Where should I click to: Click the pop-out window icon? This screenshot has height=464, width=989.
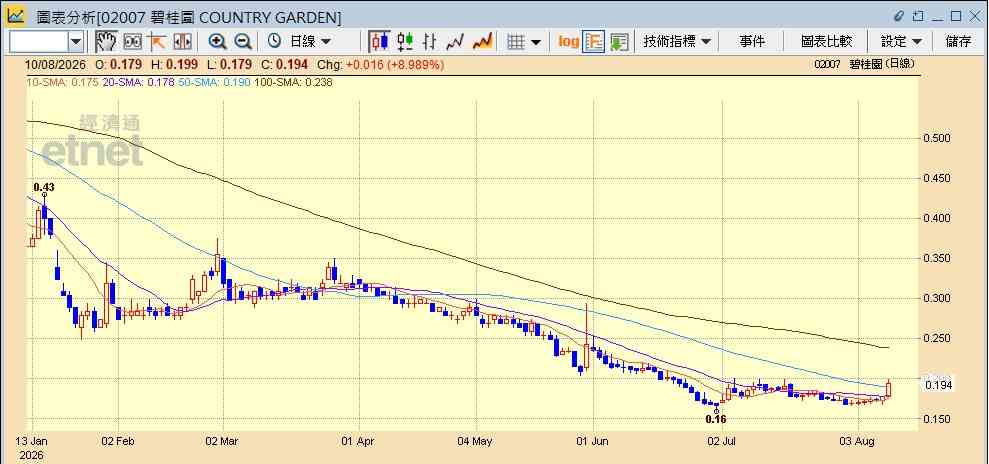coord(918,16)
